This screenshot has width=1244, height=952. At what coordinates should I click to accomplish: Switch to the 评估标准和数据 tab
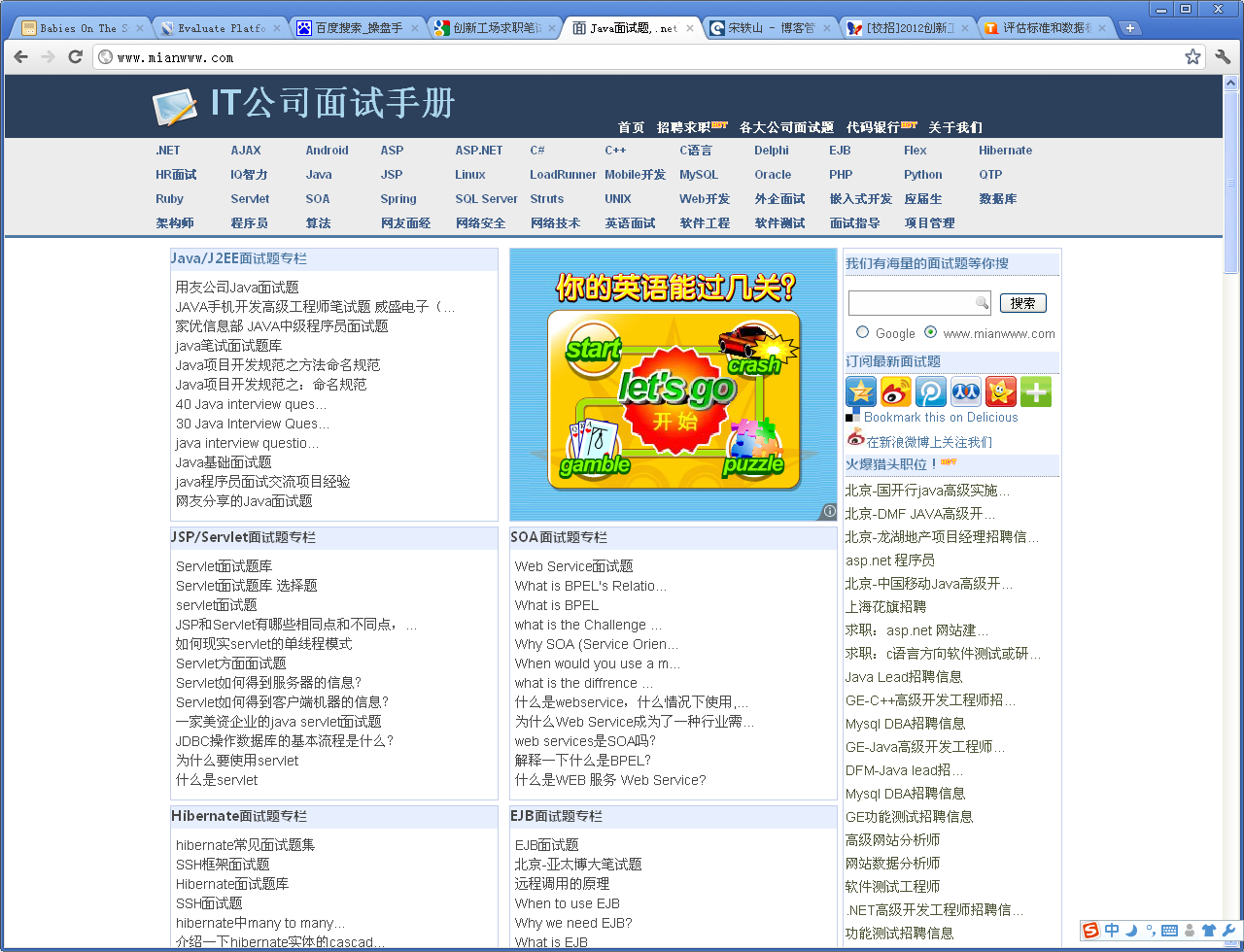1047,28
